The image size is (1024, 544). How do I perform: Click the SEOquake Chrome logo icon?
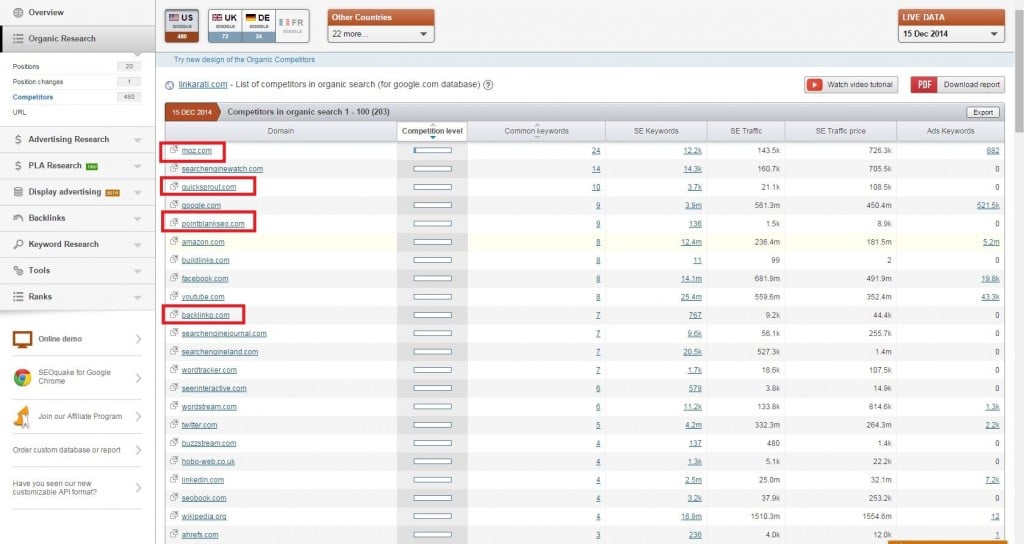click(x=22, y=377)
